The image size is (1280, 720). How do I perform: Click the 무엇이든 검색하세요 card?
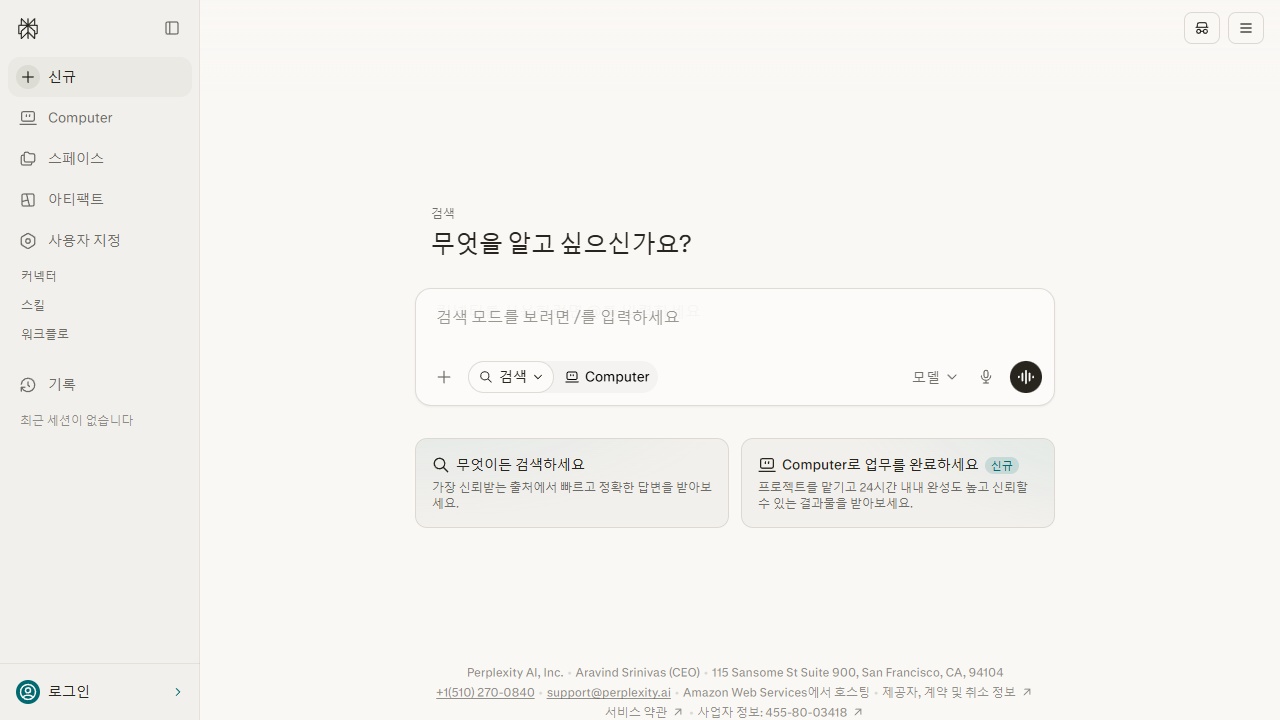click(572, 483)
